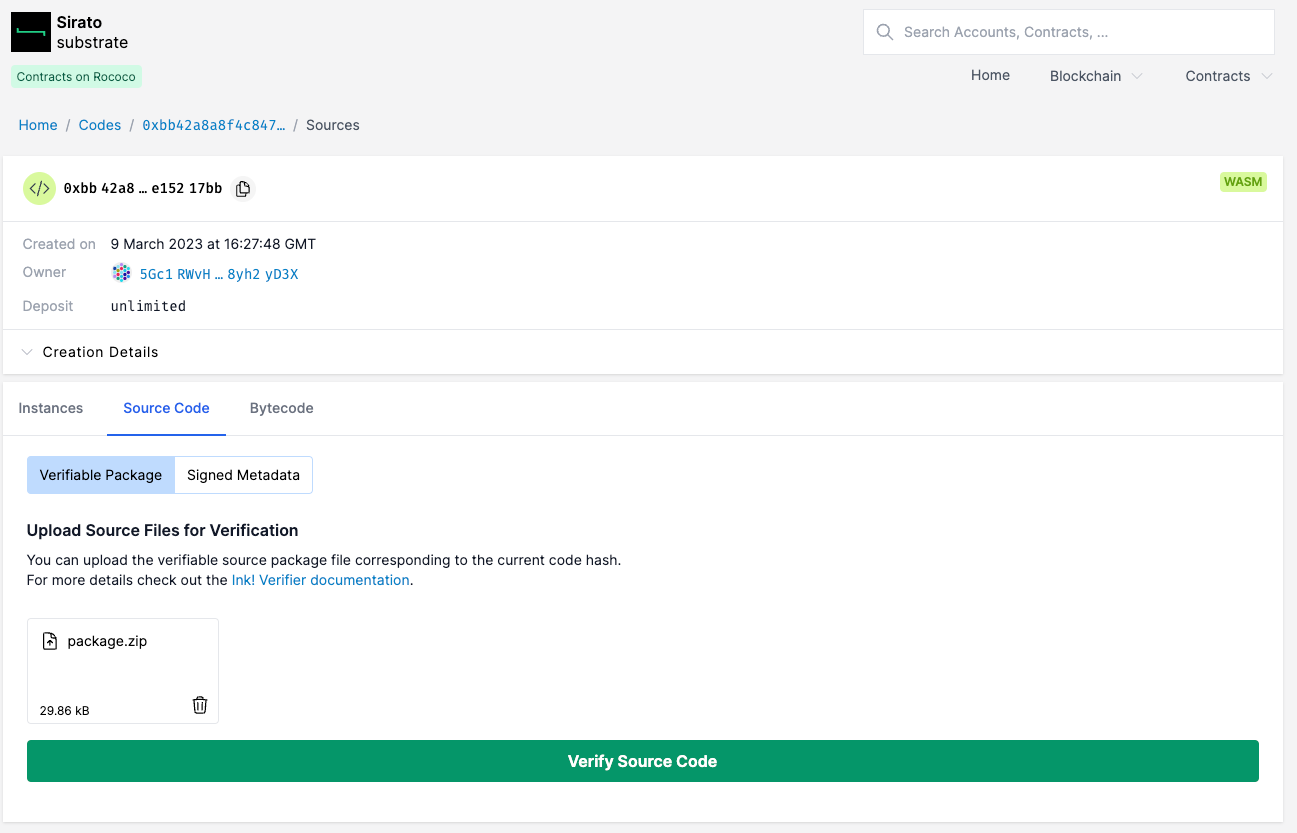Click the Verify Source Code button
Viewport: 1297px width, 833px height.
tap(642, 761)
